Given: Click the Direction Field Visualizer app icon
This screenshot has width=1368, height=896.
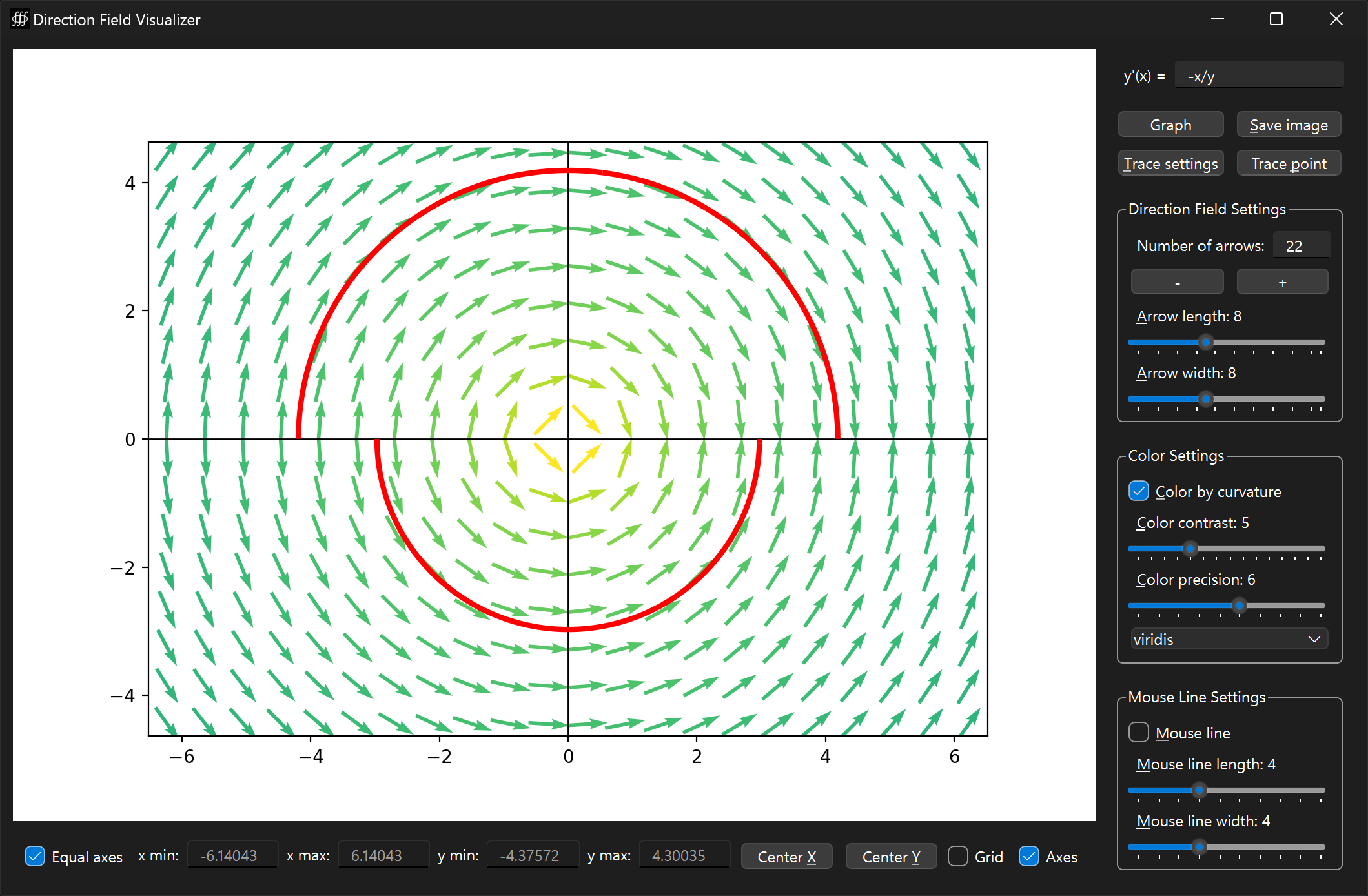Looking at the screenshot, I should coord(19,19).
